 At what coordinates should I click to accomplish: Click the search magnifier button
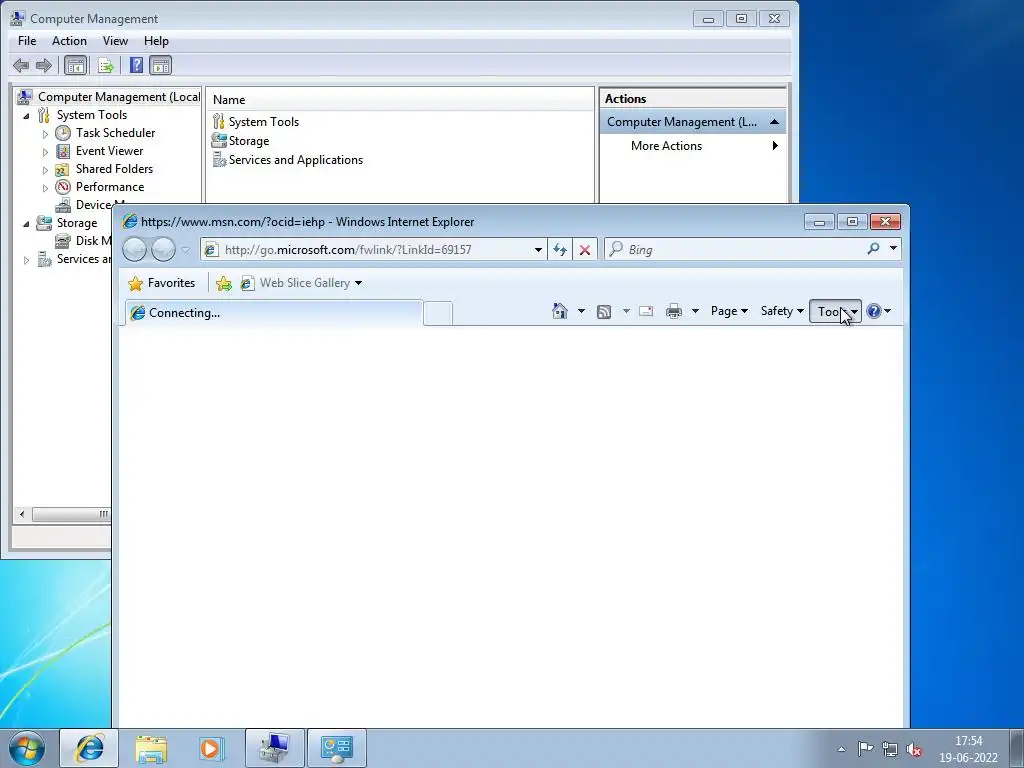tap(873, 249)
